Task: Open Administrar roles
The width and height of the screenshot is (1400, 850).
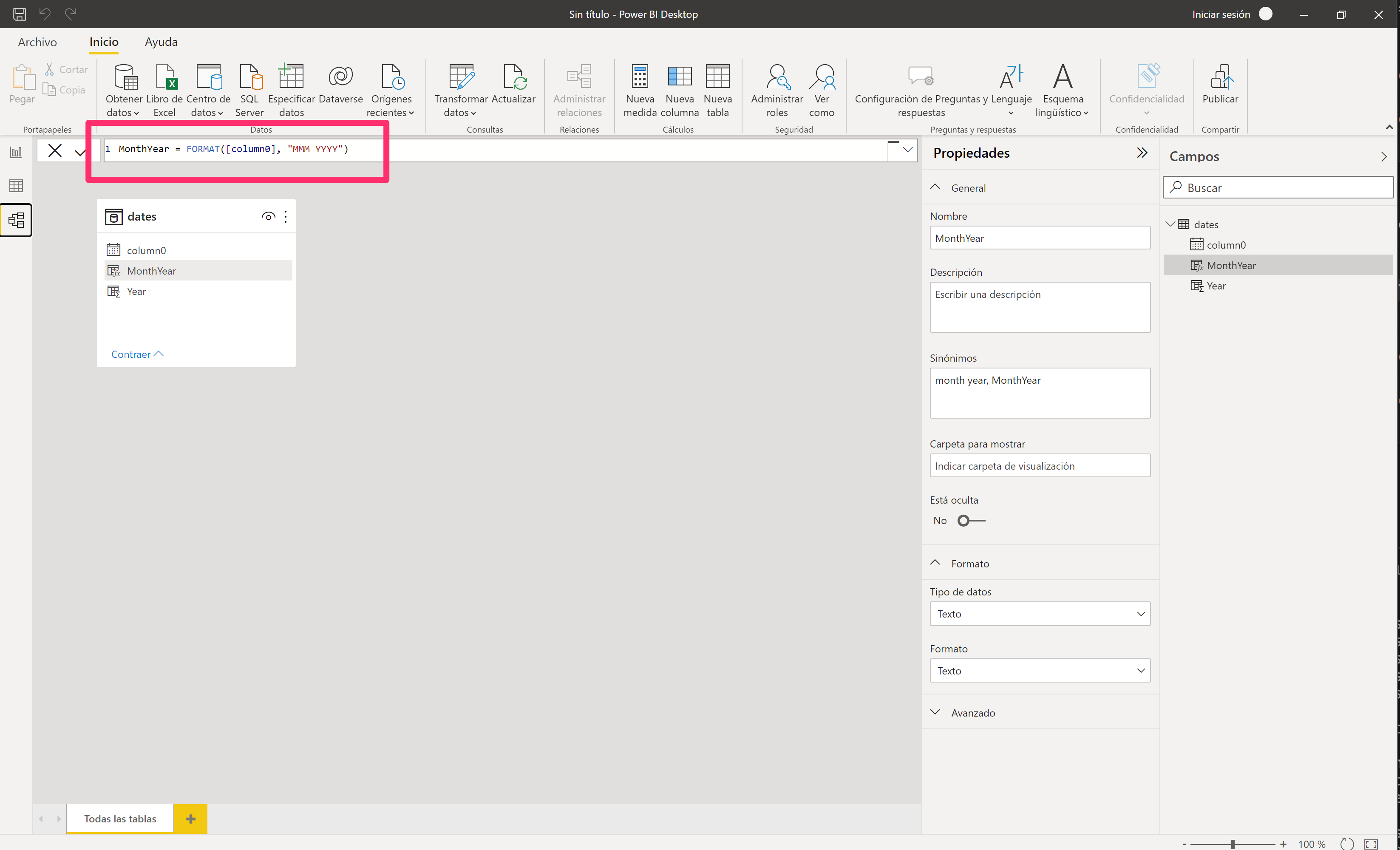Action: click(x=777, y=91)
